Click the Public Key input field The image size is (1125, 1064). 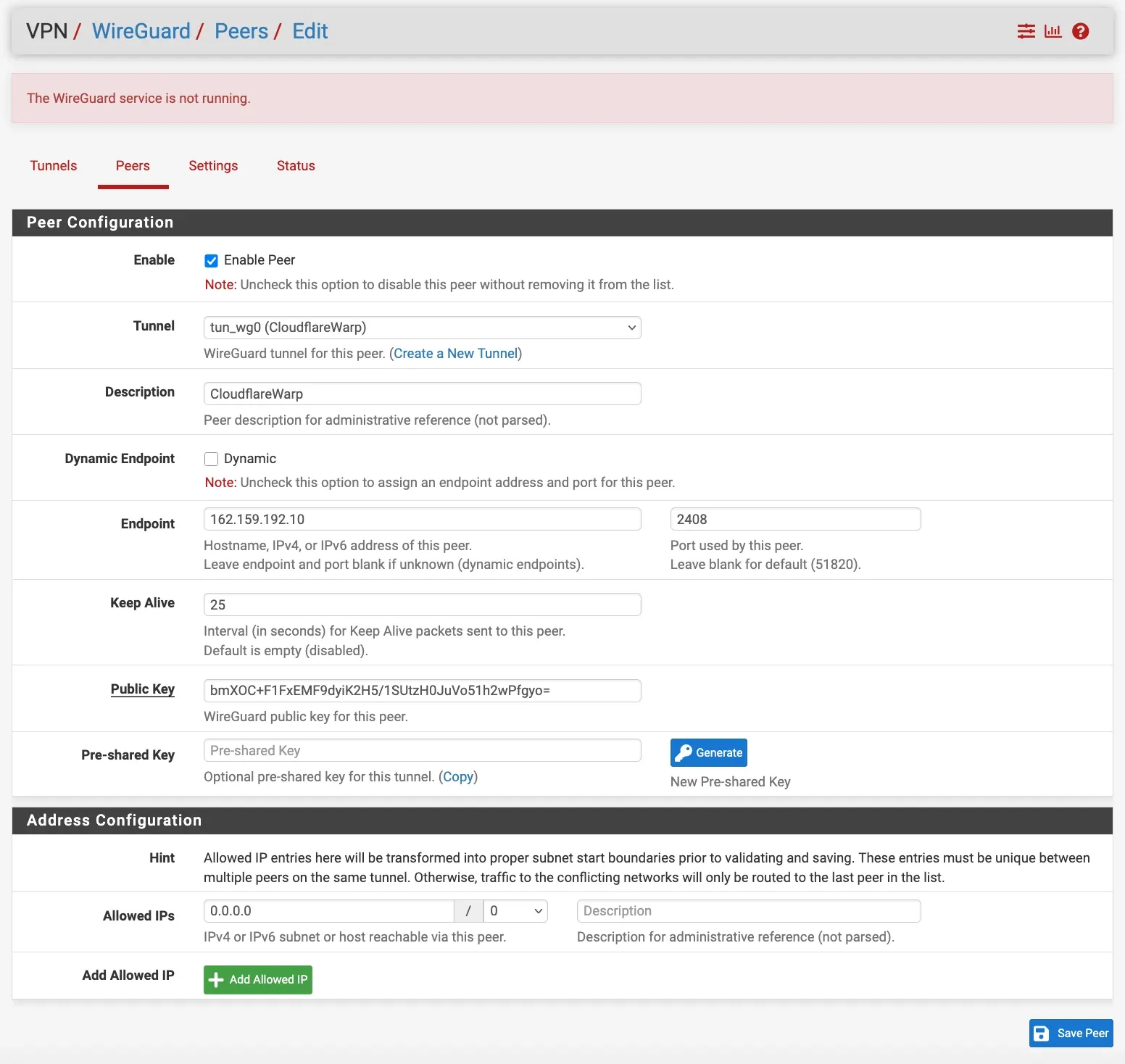click(423, 691)
